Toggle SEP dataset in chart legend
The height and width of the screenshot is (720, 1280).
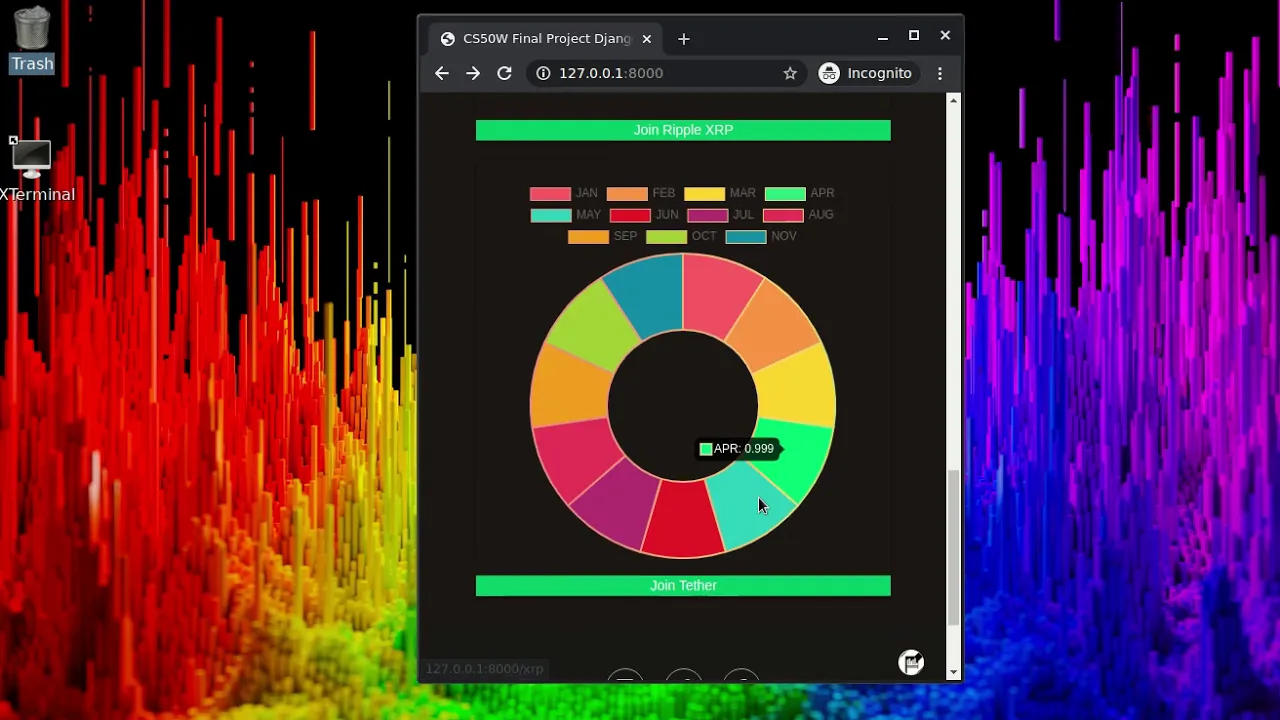point(602,237)
